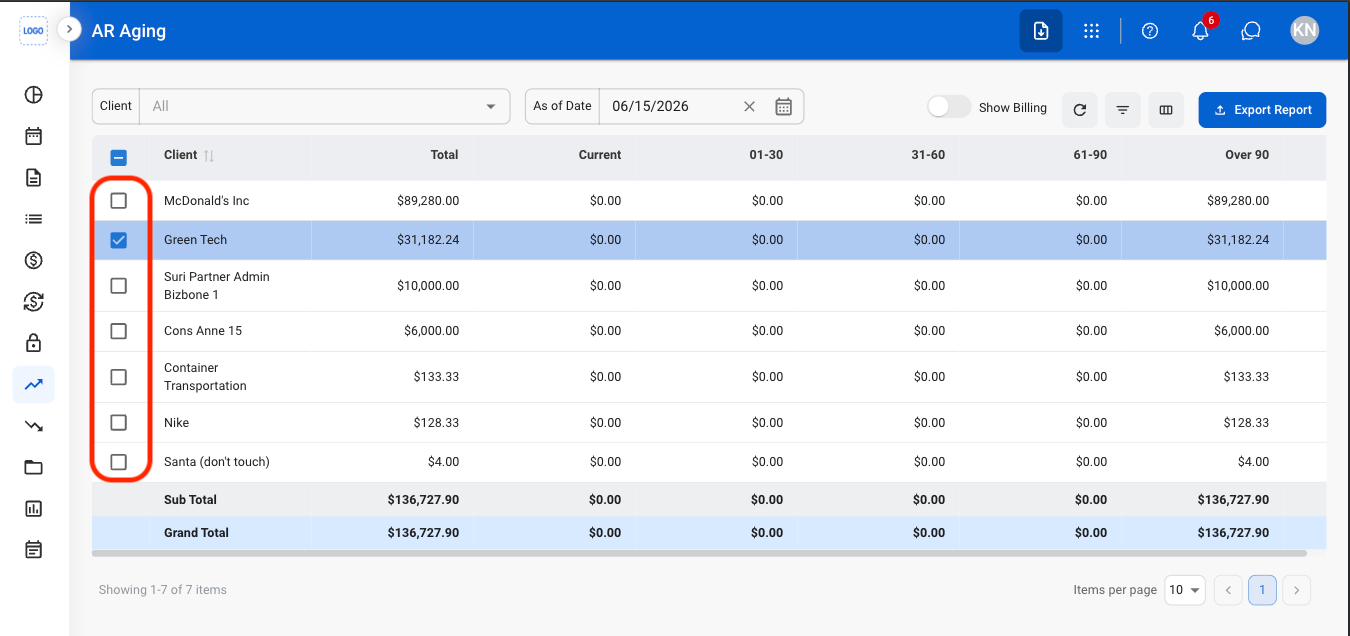
Task: Clear the As of Date value
Action: (x=749, y=106)
